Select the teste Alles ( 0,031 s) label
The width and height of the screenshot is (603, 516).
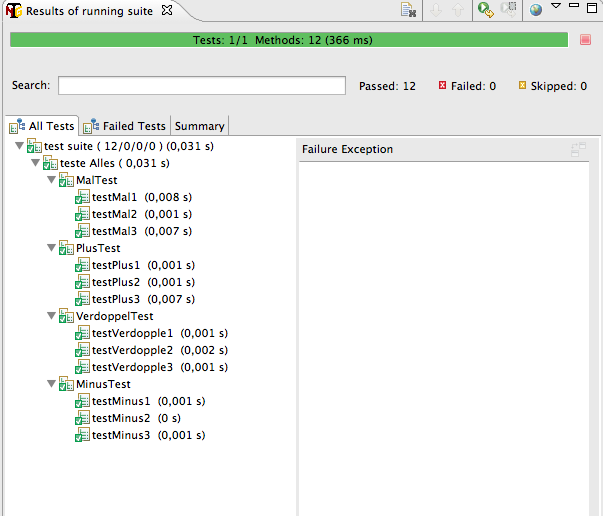[115, 163]
